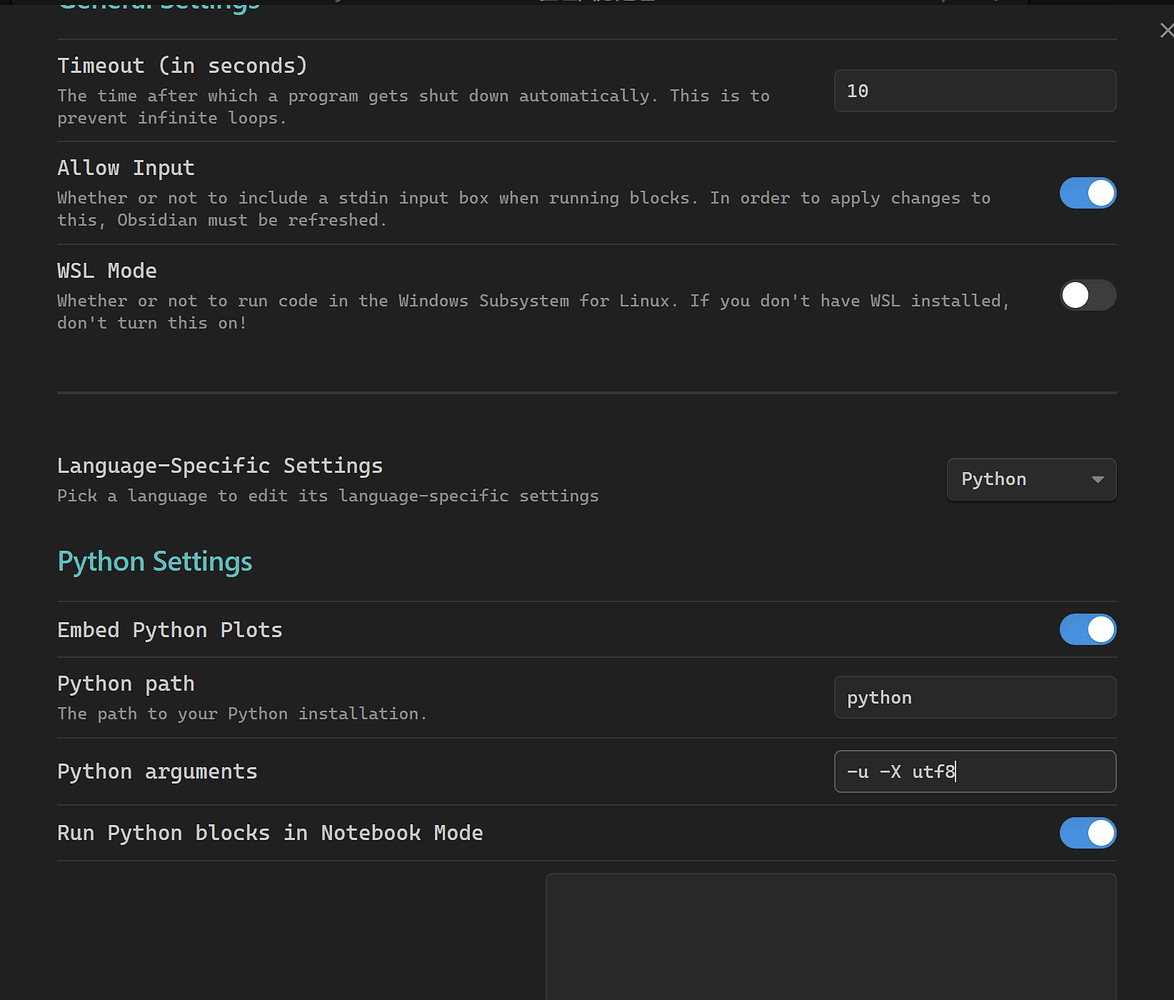The height and width of the screenshot is (1000, 1174).
Task: Focus the Python arguments field
Action: (975, 772)
